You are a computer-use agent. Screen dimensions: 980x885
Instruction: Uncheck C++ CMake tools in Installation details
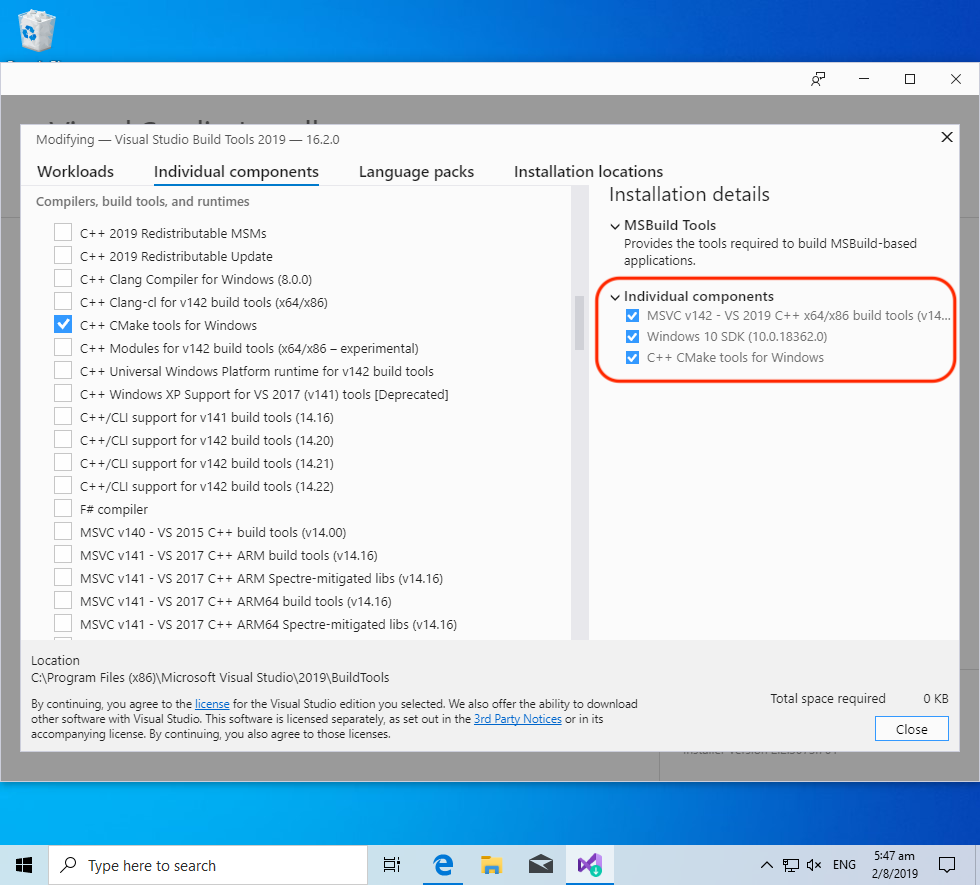point(632,358)
